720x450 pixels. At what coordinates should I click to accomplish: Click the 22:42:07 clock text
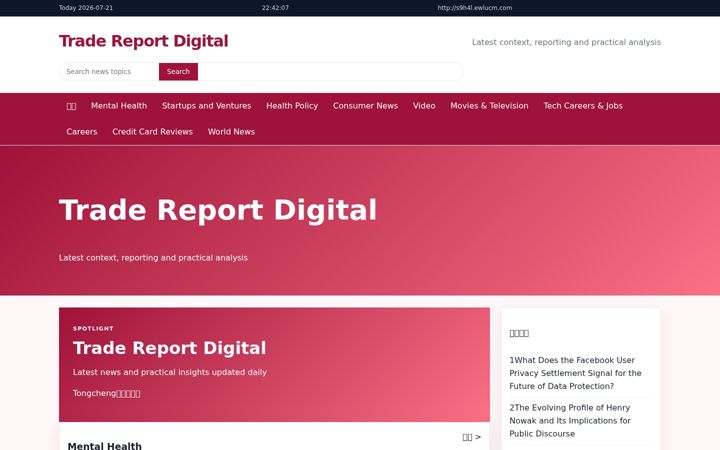click(x=275, y=8)
